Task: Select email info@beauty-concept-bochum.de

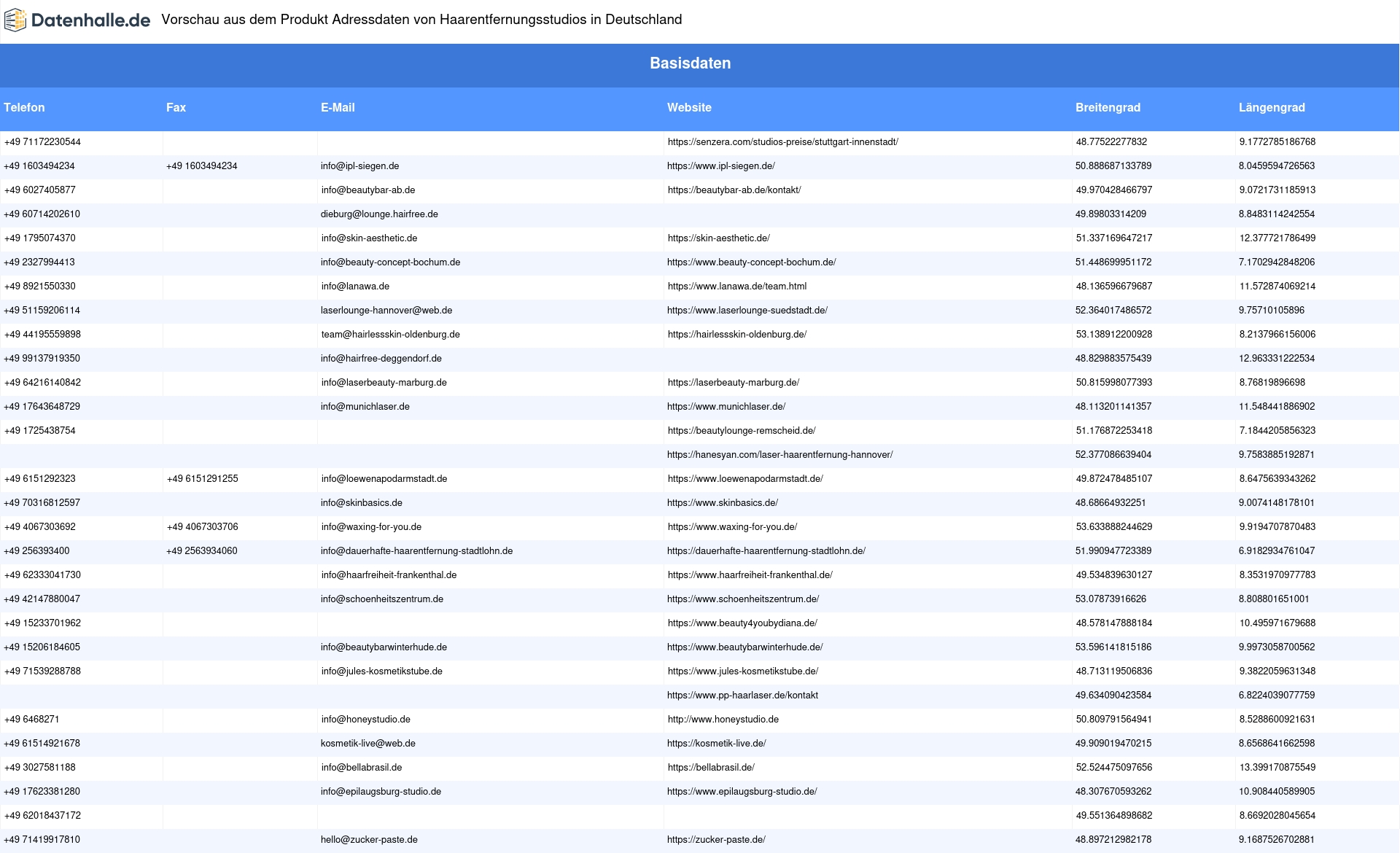Action: [x=390, y=262]
